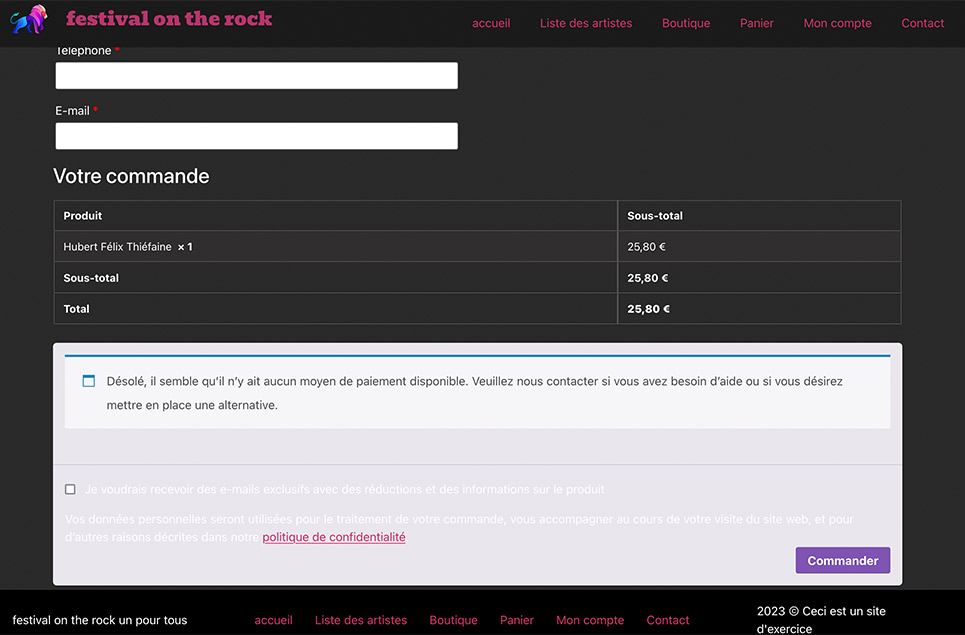The height and width of the screenshot is (635, 965).
Task: Focus the Téléphone input field
Action: point(257,75)
